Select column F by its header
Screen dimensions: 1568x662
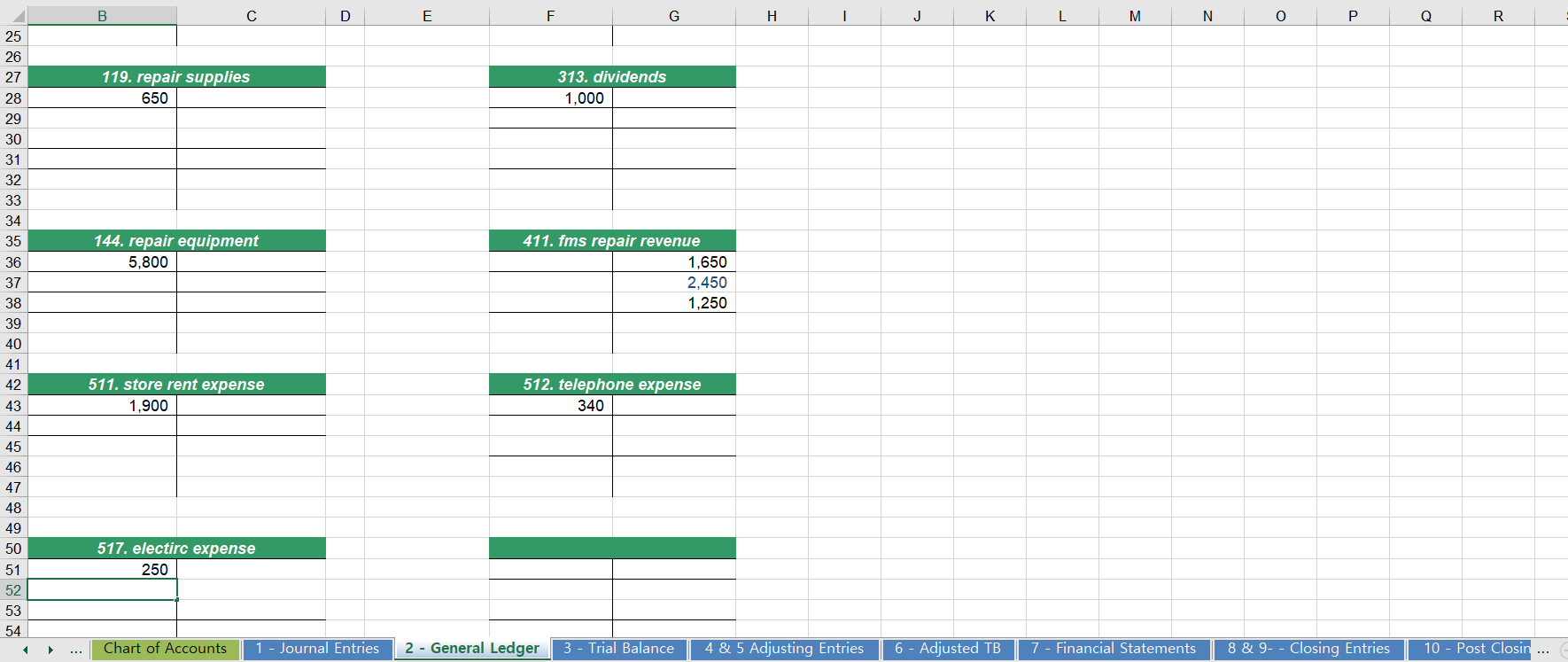pos(551,16)
